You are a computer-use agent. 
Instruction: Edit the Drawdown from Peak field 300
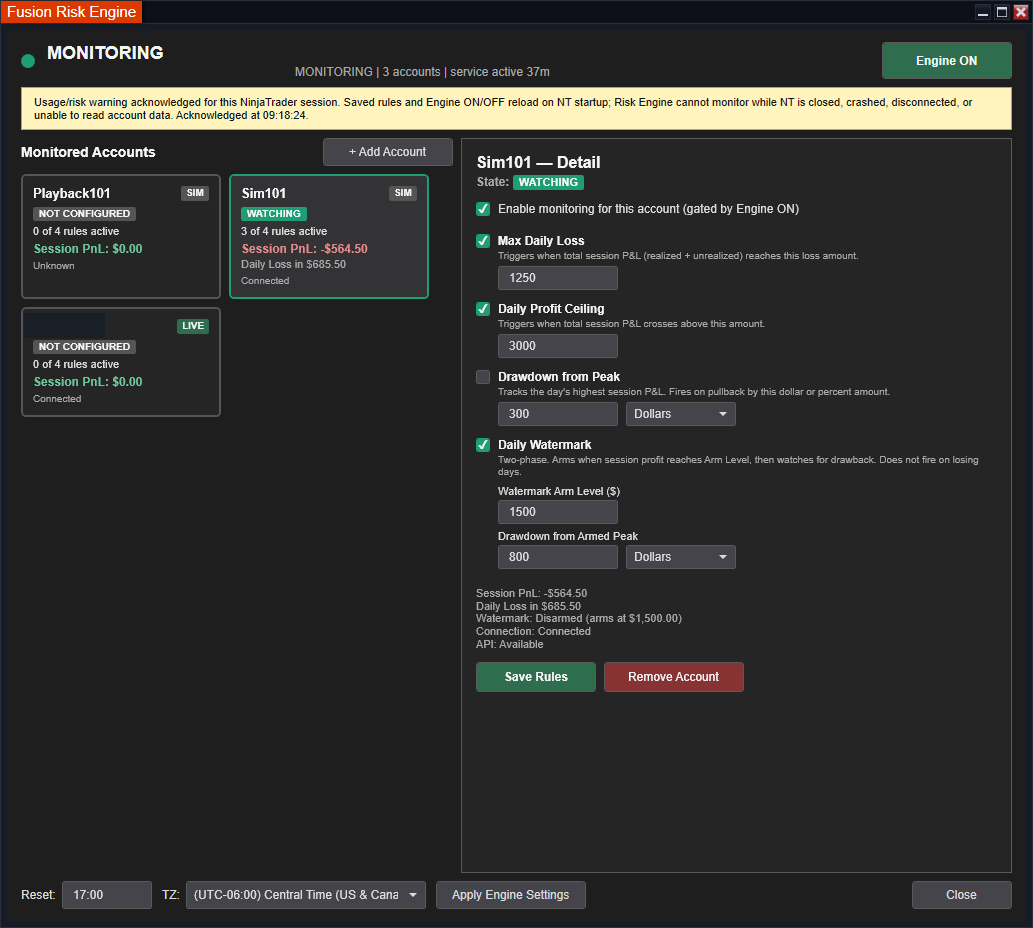[557, 414]
